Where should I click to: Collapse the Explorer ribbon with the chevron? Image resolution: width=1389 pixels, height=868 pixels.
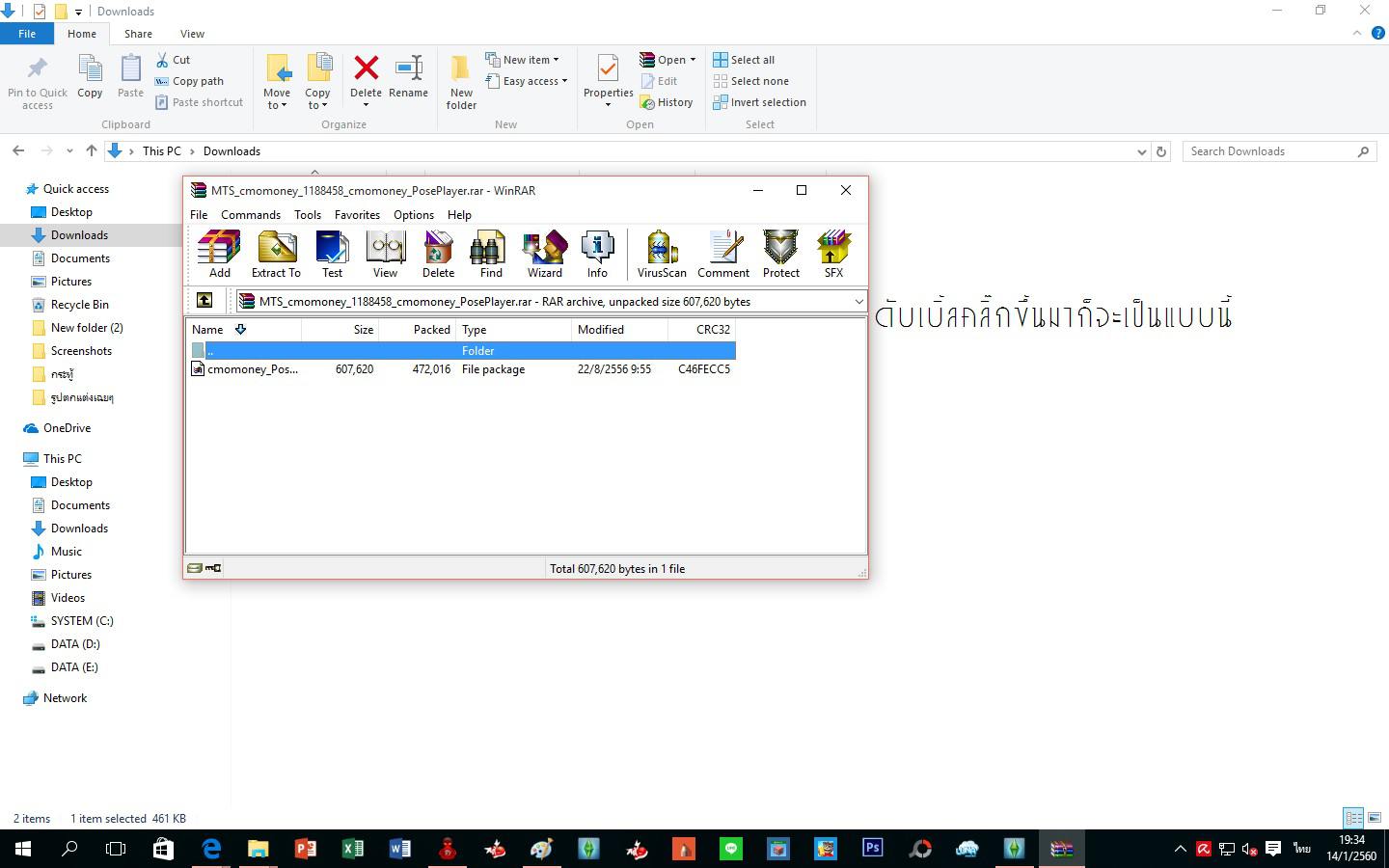pyautogui.click(x=1357, y=33)
